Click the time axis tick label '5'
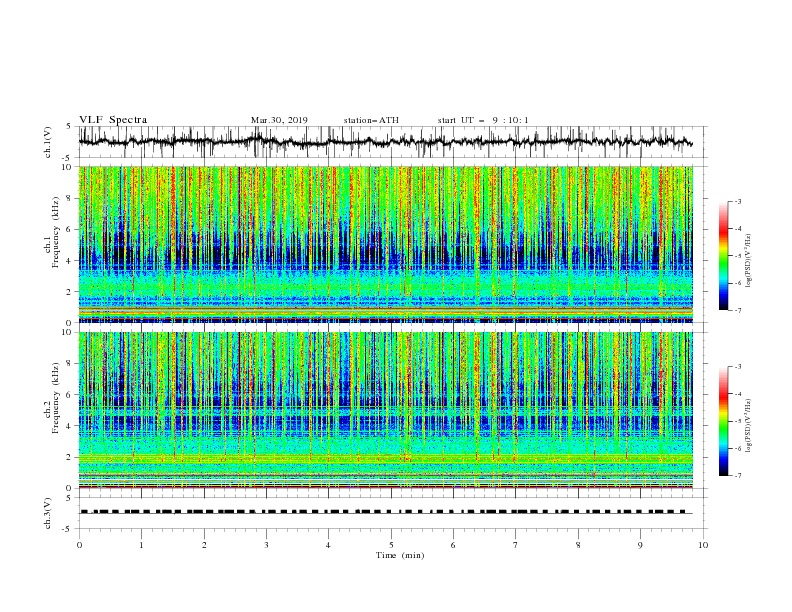This screenshot has height=612, width=792. 391,545
